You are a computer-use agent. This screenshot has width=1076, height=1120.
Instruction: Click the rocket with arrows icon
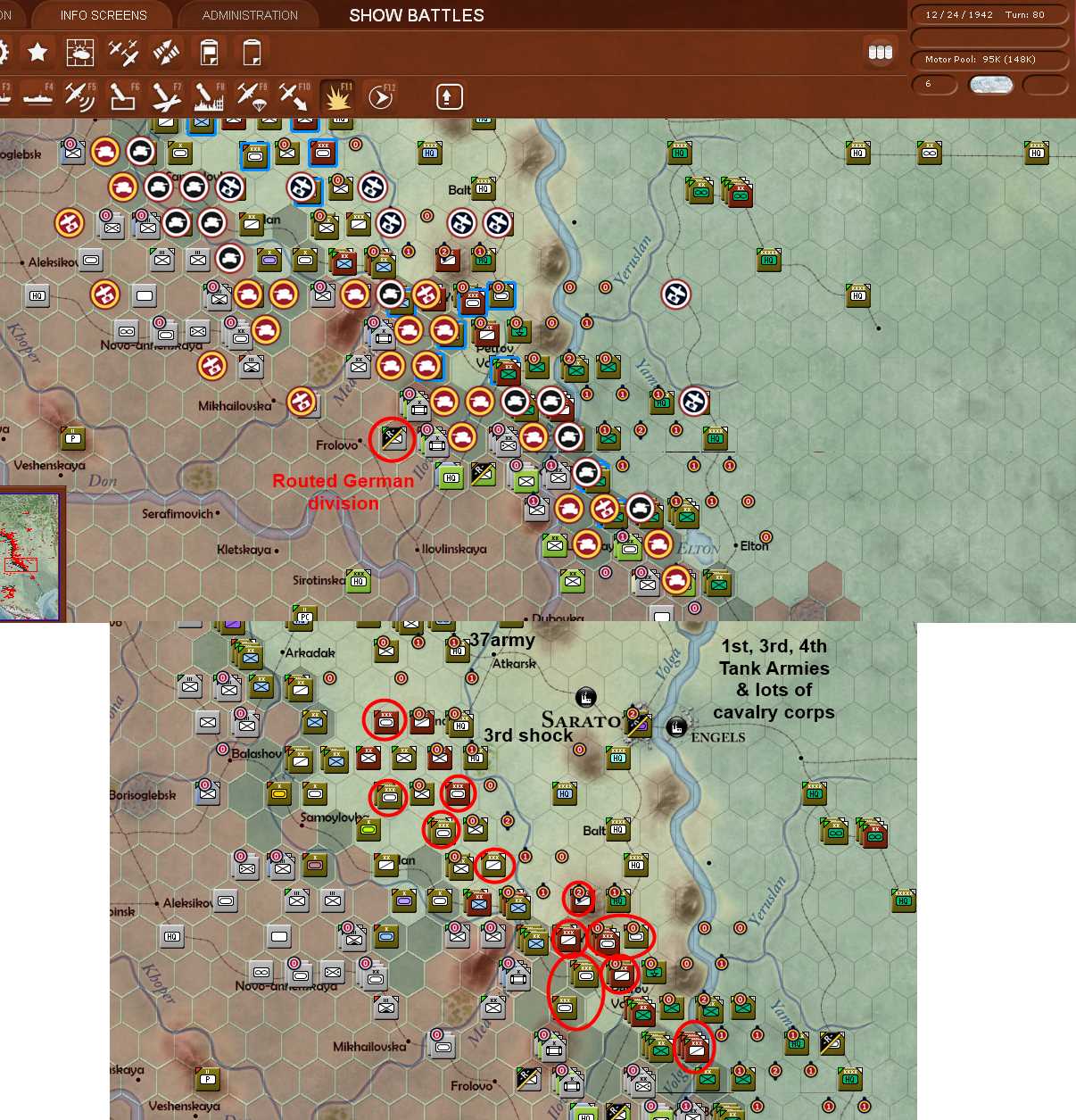pyautogui.click(x=166, y=53)
